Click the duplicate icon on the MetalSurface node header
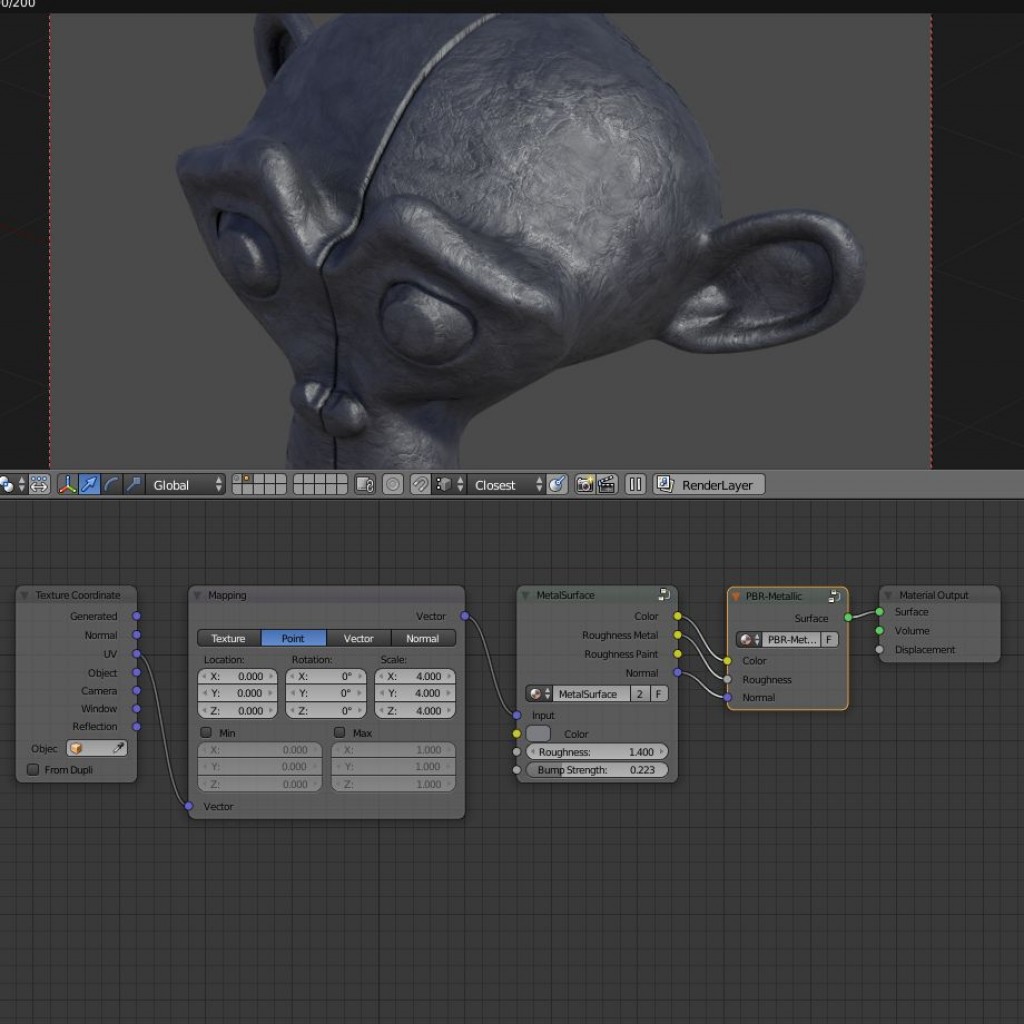This screenshot has width=1024, height=1024. coord(664,594)
